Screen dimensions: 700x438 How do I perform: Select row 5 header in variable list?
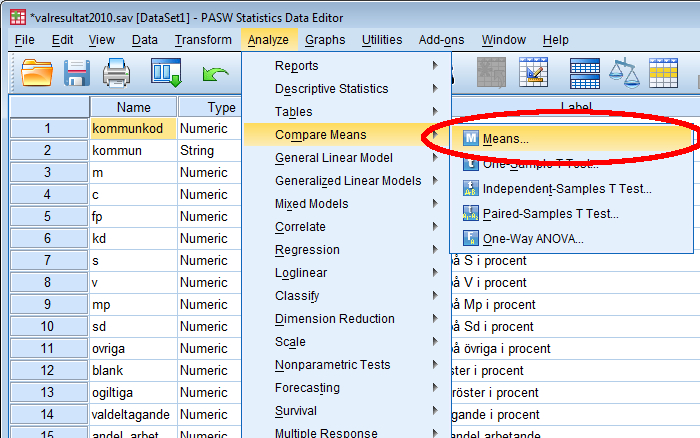[47, 217]
